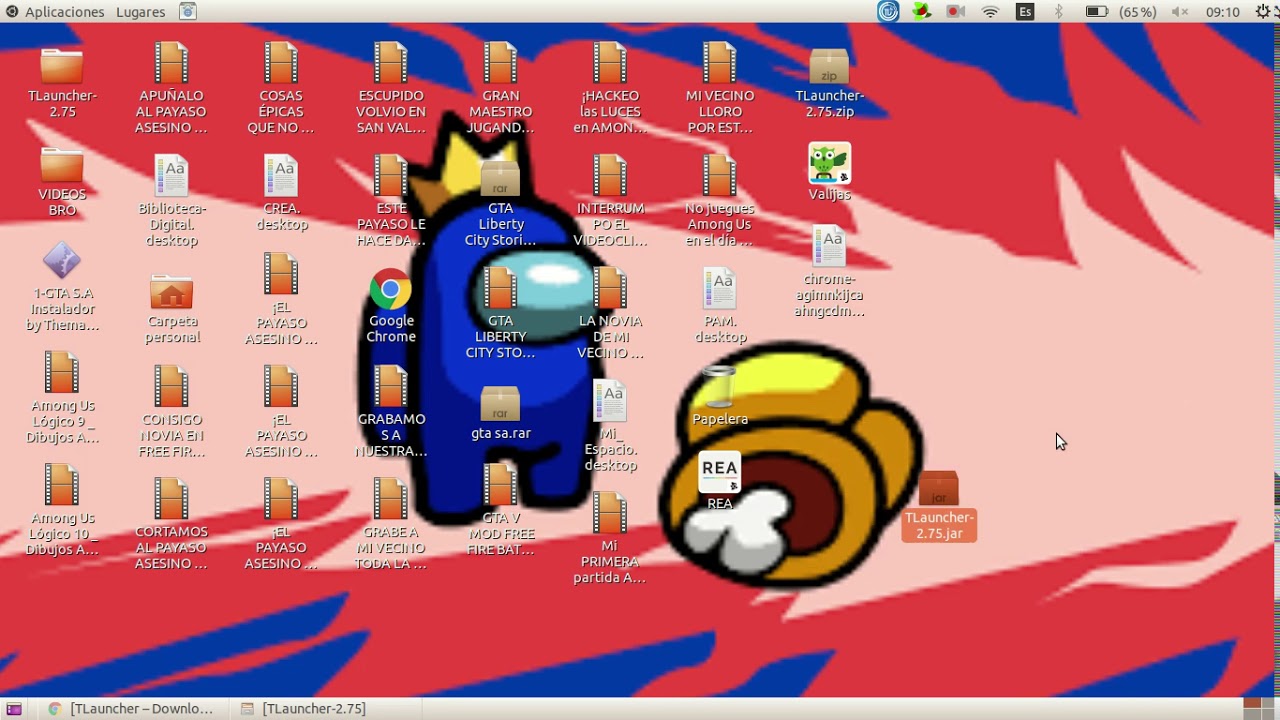This screenshot has width=1280, height=720.
Task: Open GTA V MOD FREE FIRE BAT video
Action: [x=500, y=485]
